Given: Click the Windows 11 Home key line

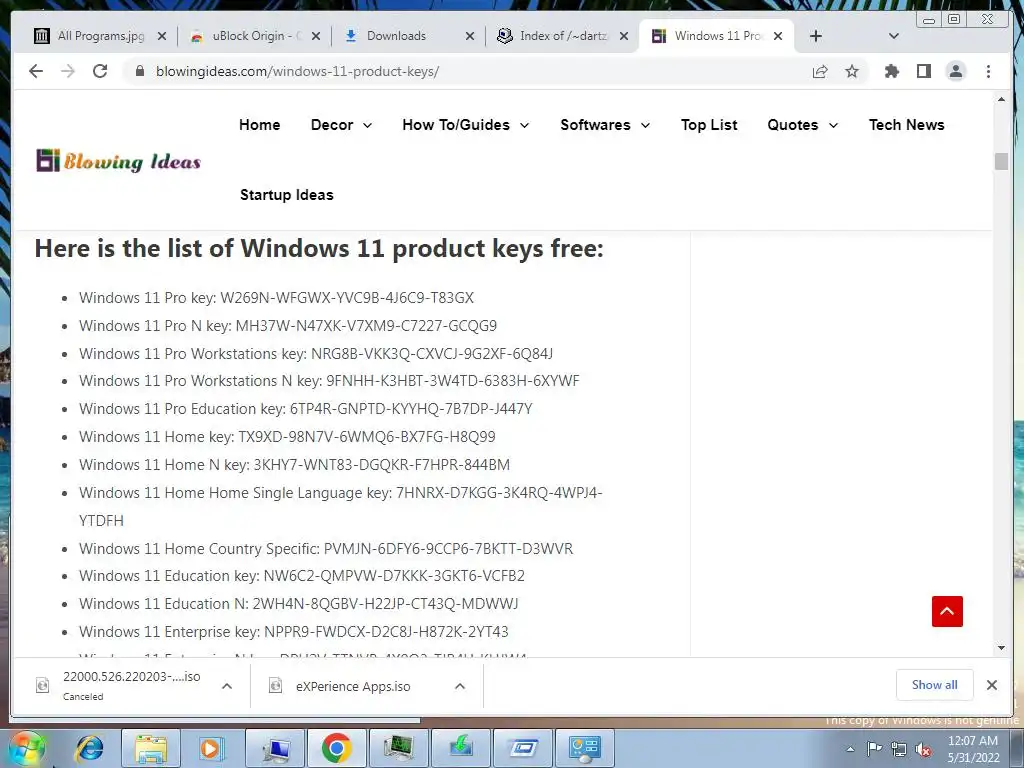Looking at the screenshot, I should coord(287,437).
